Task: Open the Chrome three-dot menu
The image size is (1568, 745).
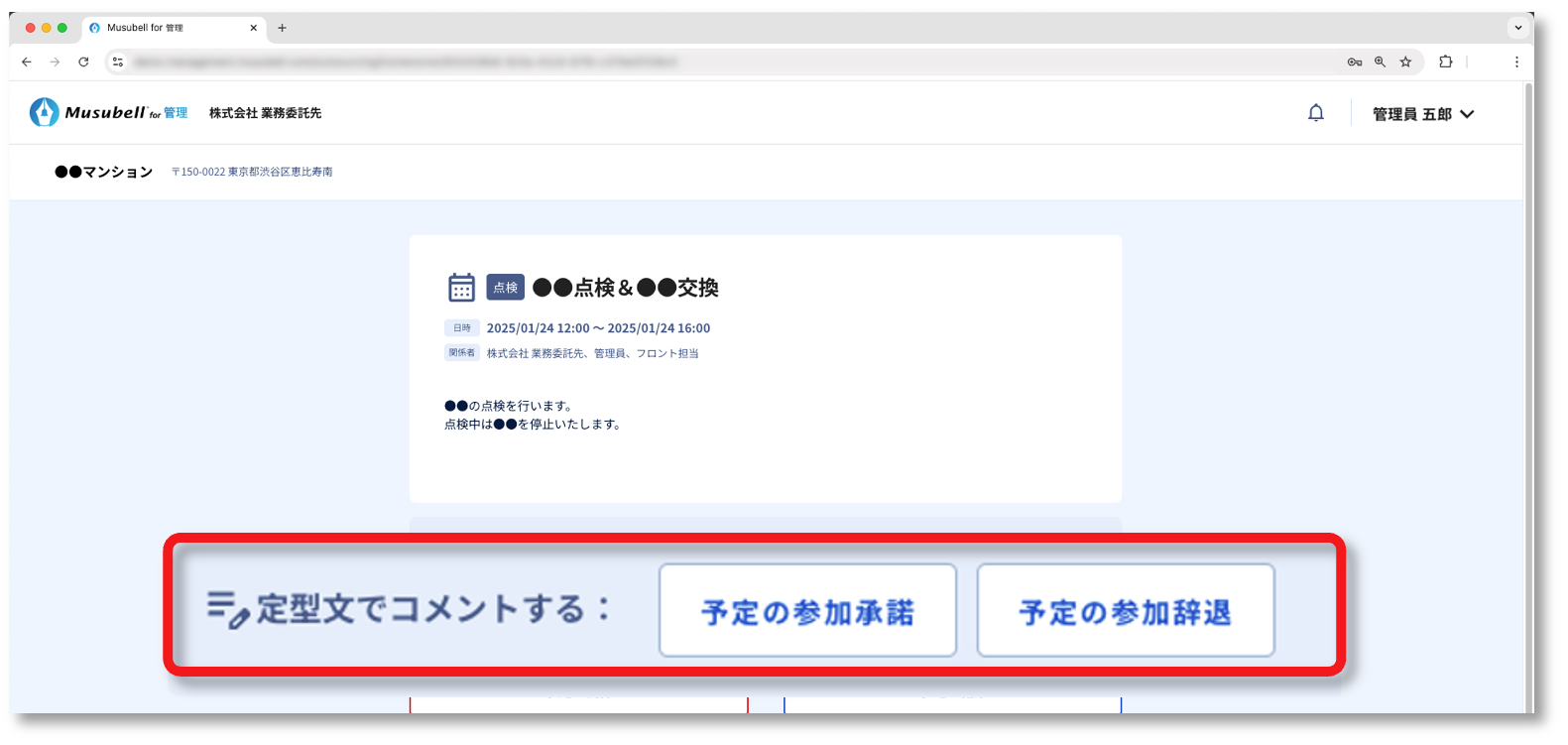Action: click(1515, 62)
